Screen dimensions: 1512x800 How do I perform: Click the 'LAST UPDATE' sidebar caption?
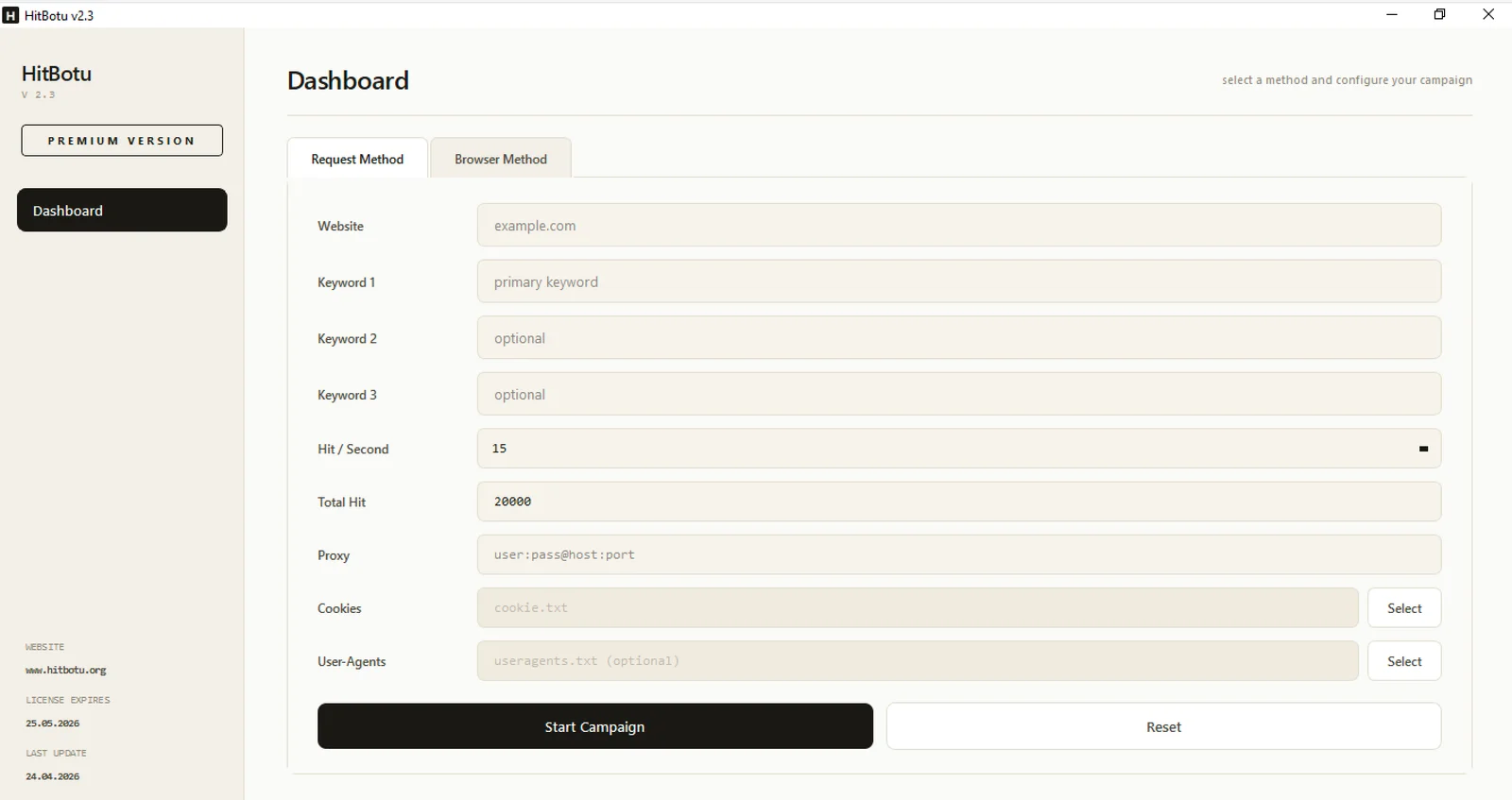coord(56,753)
